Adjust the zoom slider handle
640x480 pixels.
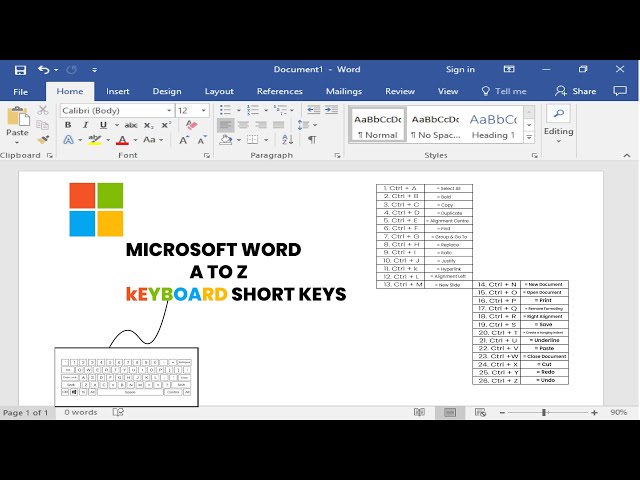tap(544, 413)
